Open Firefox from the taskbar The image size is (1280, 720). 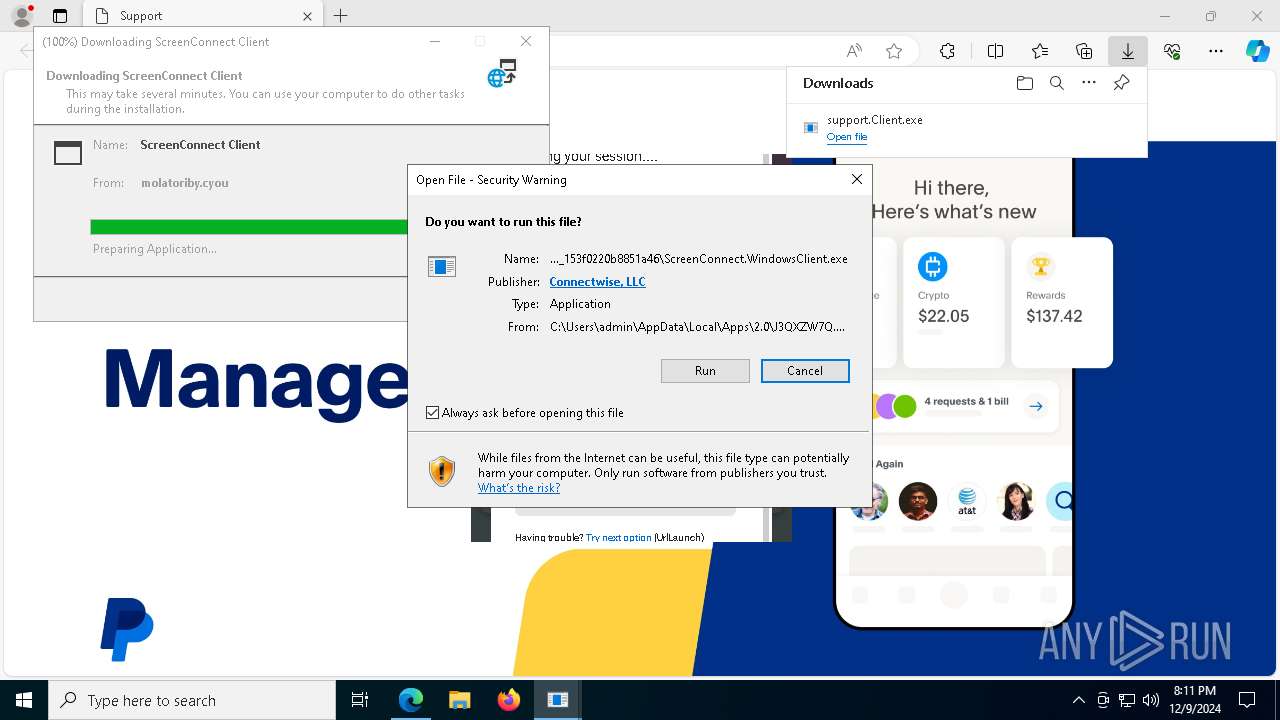pyautogui.click(x=508, y=700)
